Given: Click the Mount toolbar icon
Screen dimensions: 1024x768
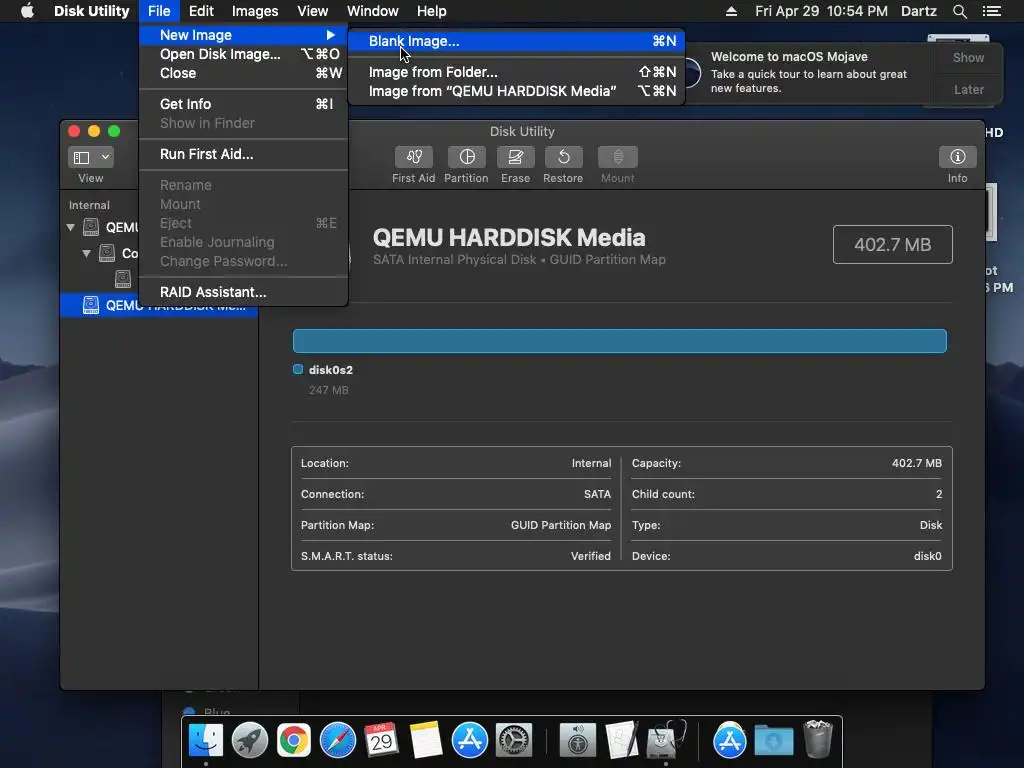Looking at the screenshot, I should [x=618, y=157].
